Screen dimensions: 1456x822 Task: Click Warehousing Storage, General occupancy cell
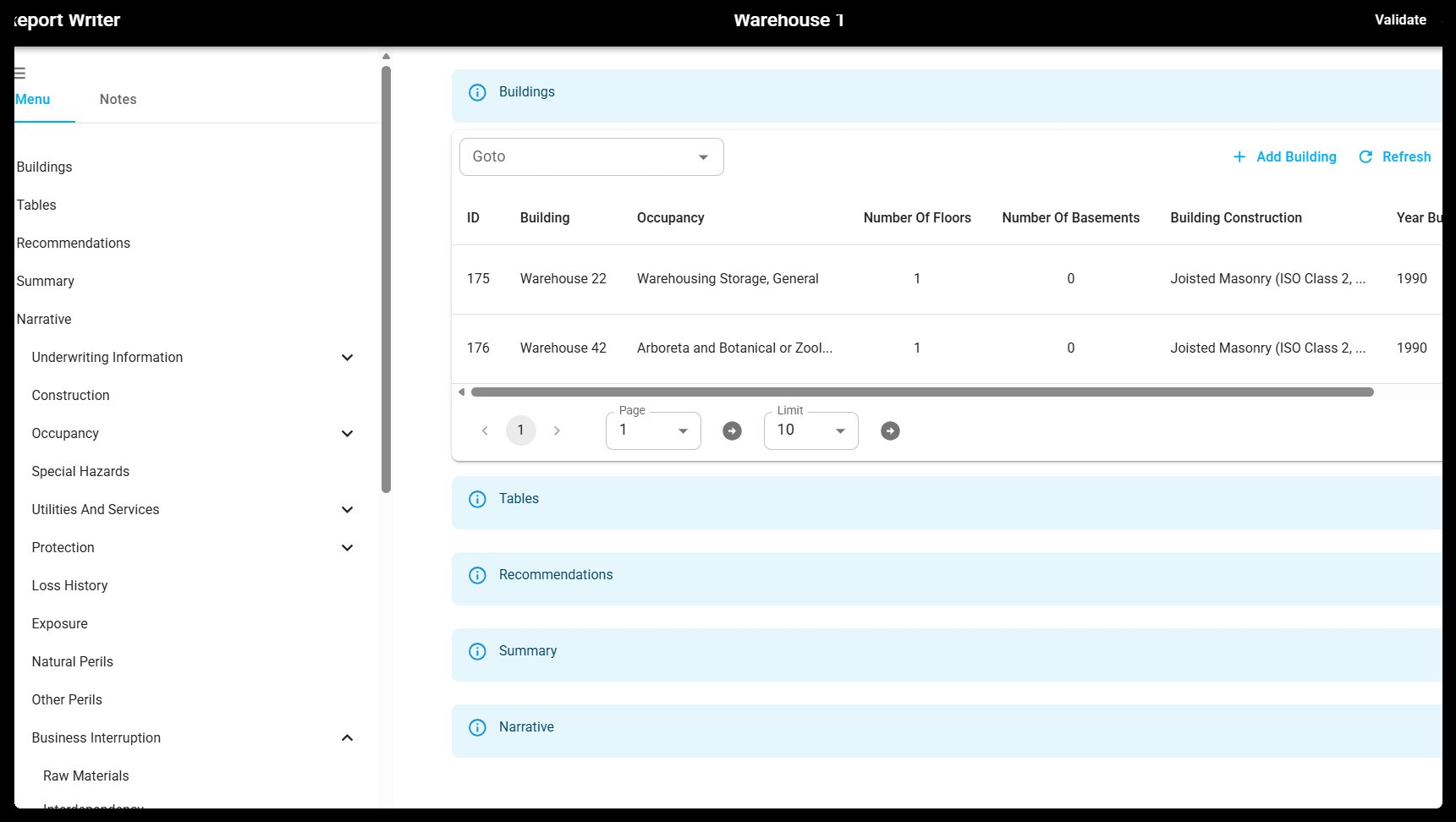click(x=728, y=279)
